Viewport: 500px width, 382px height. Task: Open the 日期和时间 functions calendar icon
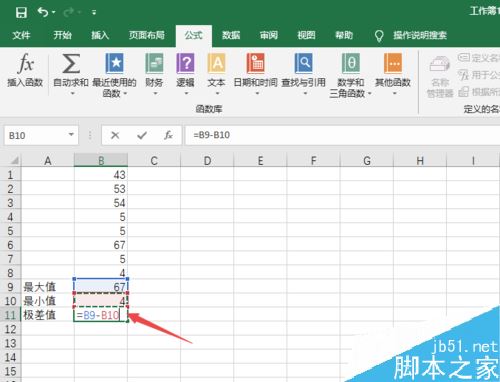tap(256, 63)
